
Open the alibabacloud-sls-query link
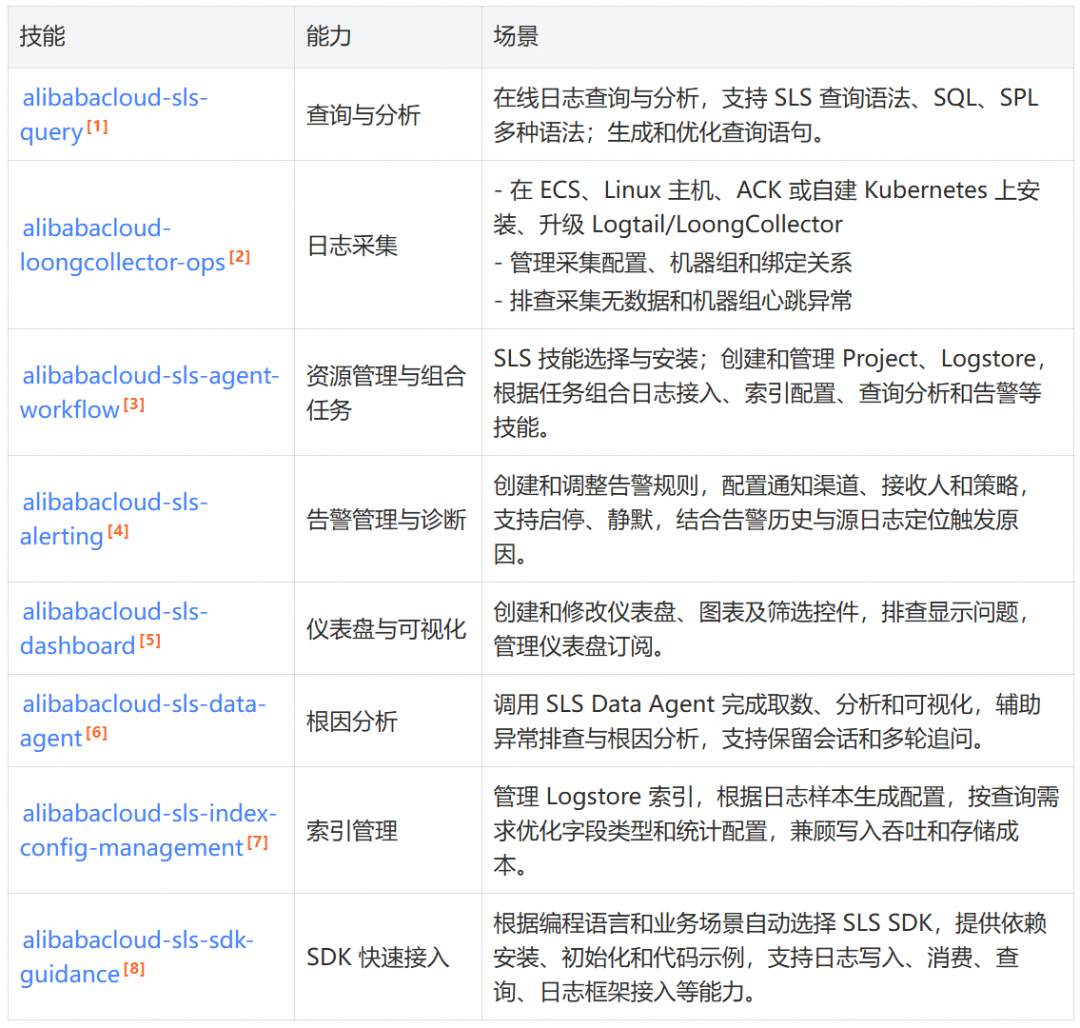(x=114, y=114)
